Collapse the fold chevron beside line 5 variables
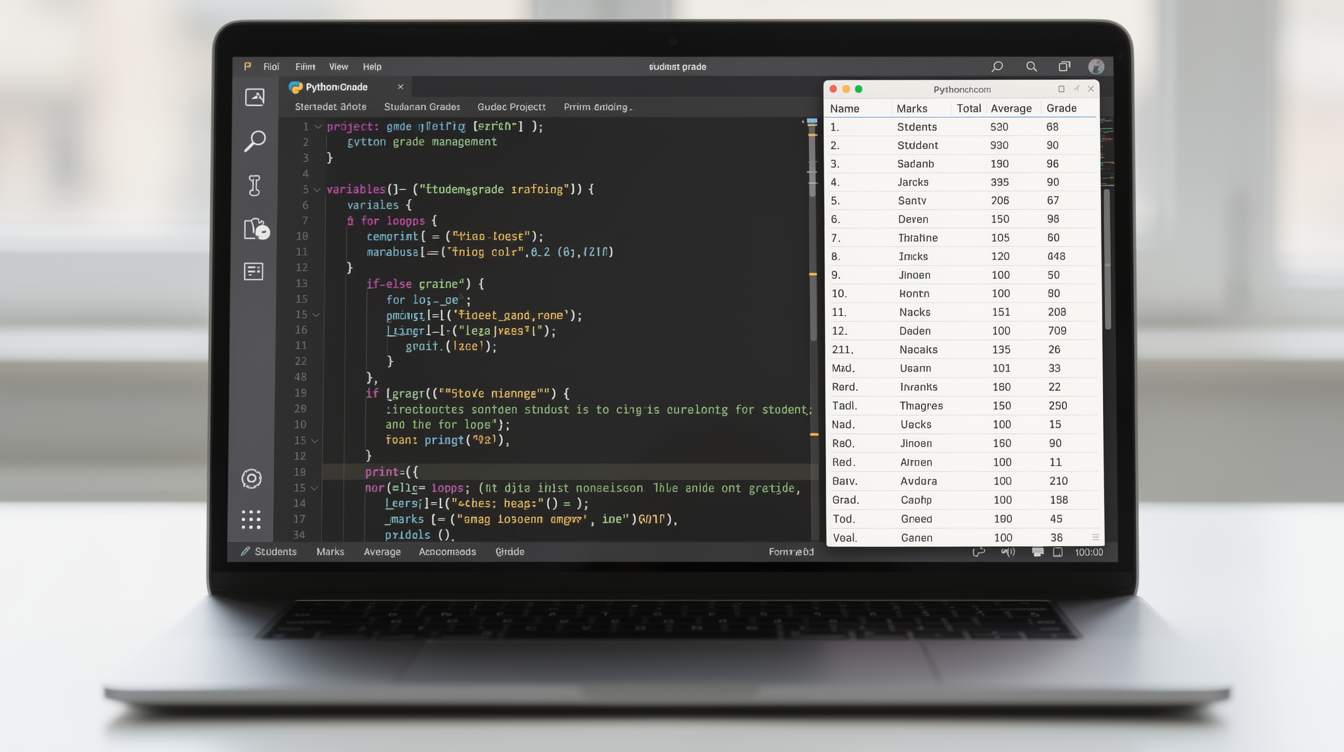1344x752 pixels. tap(318, 190)
